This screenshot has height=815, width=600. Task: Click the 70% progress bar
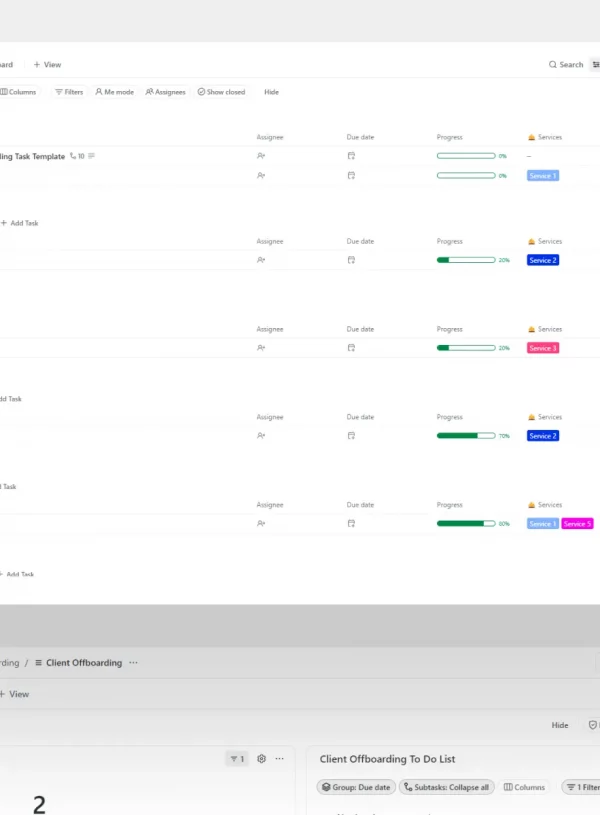[x=466, y=436]
